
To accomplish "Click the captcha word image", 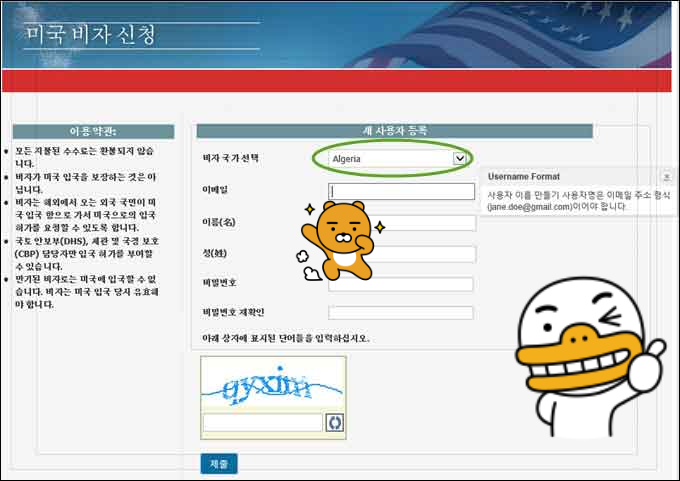I will (x=273, y=386).
